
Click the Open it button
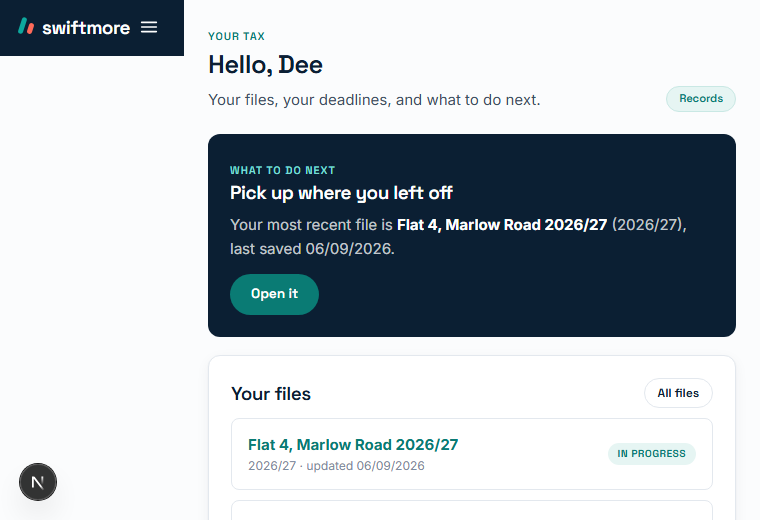pos(274,294)
